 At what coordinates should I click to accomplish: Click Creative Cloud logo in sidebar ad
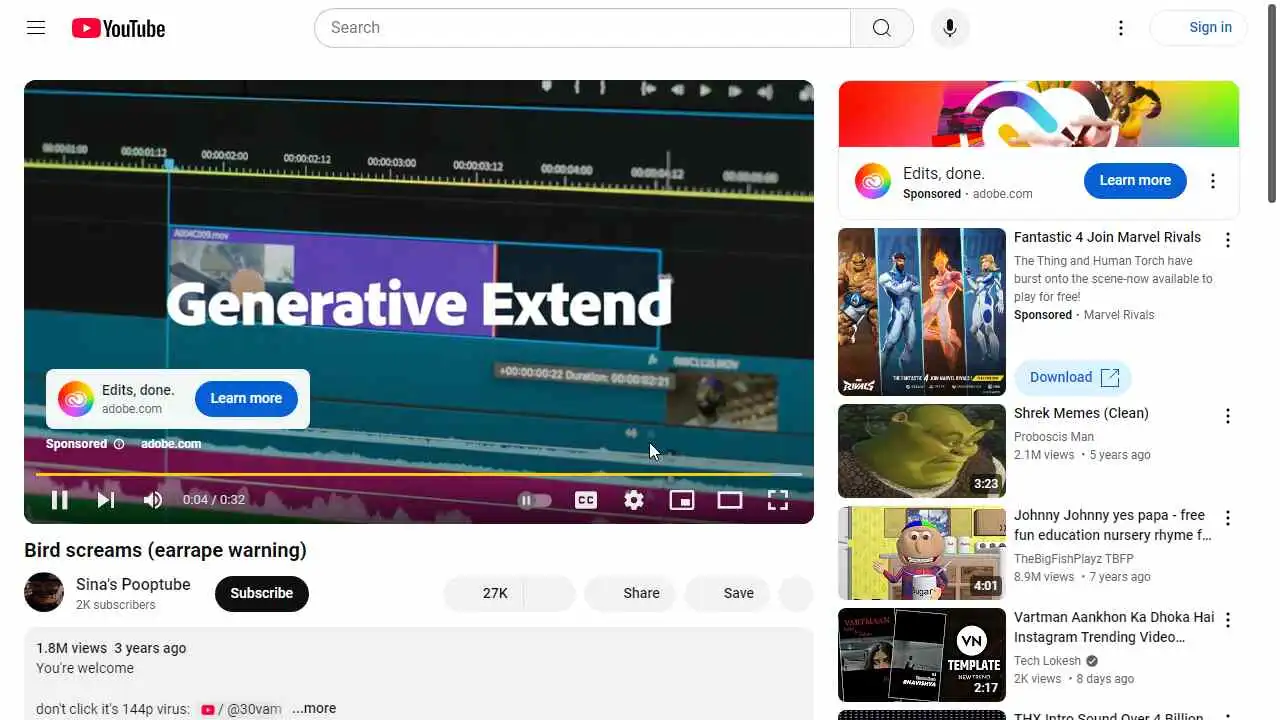pos(873,181)
